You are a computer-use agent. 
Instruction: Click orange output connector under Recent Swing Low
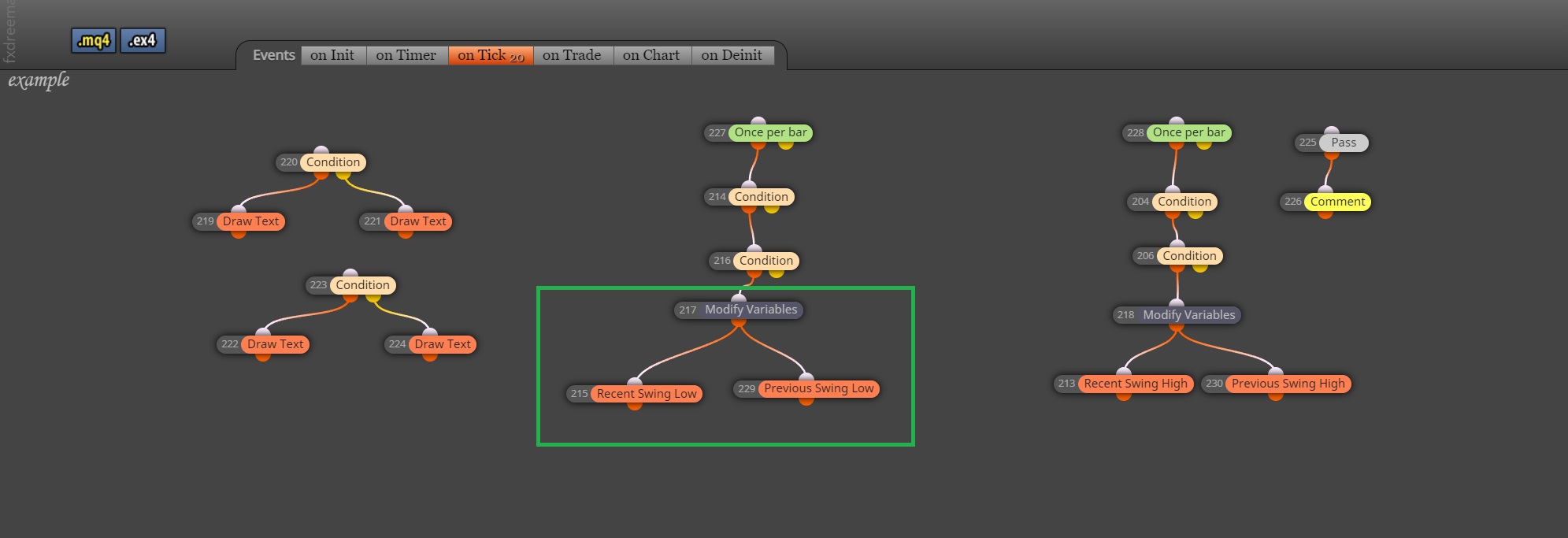[635, 405]
